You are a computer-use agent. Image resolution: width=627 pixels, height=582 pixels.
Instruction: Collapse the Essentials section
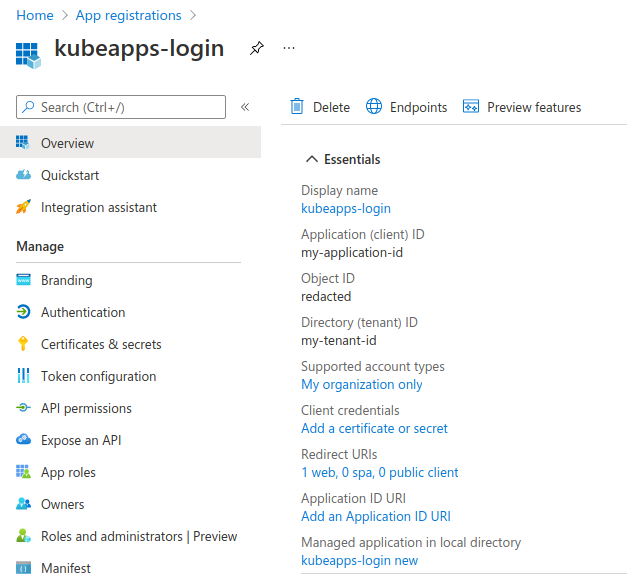coord(312,159)
